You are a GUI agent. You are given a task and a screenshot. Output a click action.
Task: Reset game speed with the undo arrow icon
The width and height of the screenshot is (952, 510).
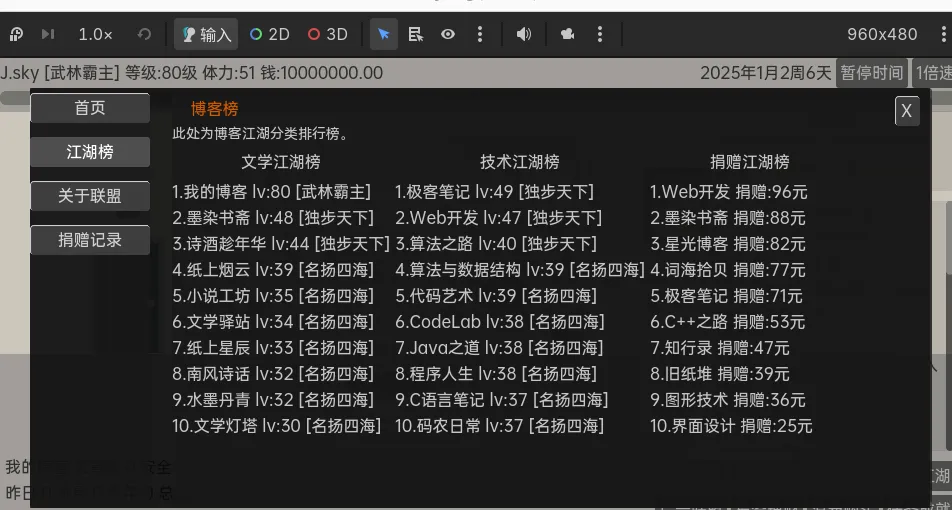coord(144,34)
